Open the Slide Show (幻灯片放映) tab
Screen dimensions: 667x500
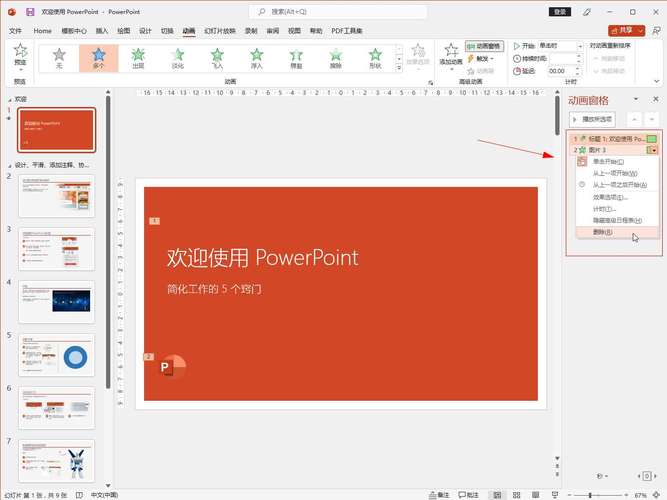pos(220,31)
